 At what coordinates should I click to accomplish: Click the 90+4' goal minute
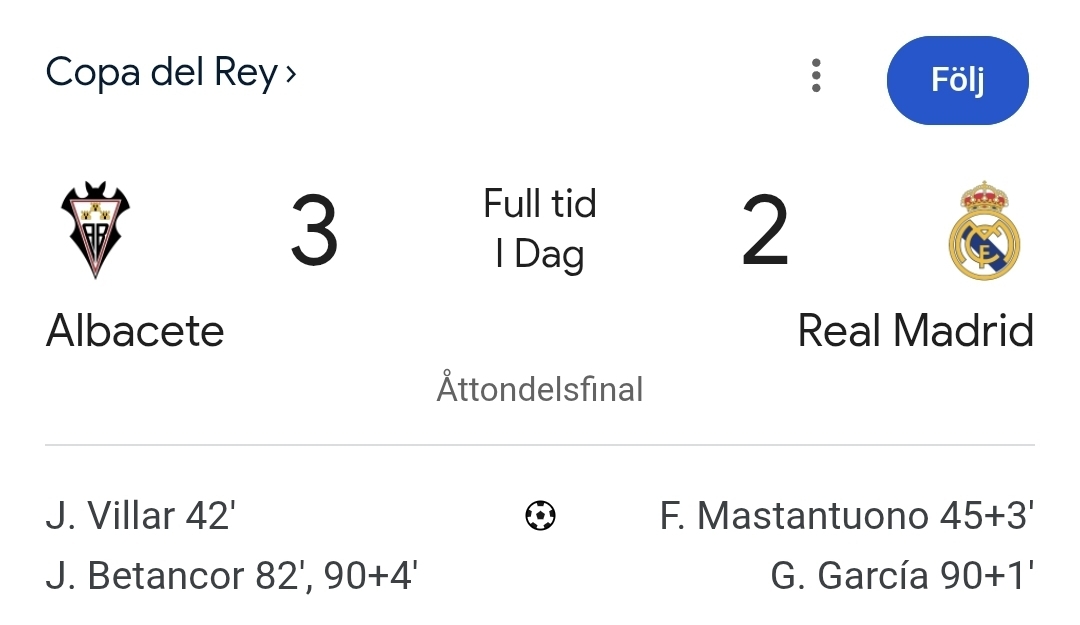(x=372, y=576)
